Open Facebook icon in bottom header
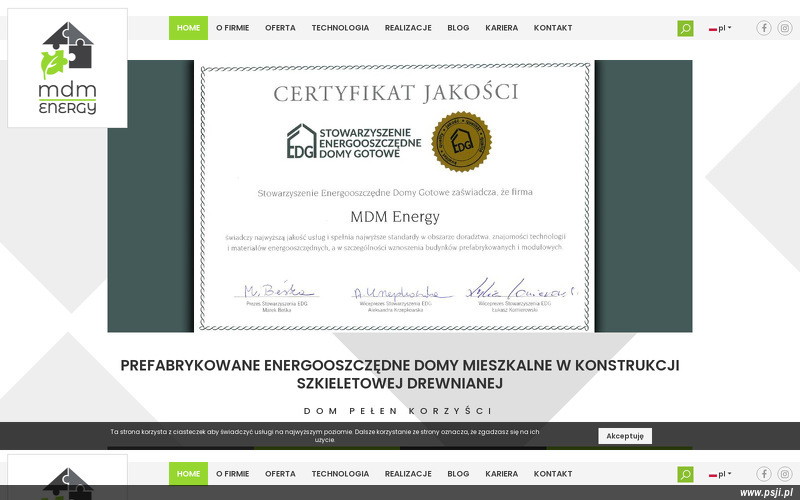Image resolution: width=800 pixels, height=500 pixels. [764, 474]
